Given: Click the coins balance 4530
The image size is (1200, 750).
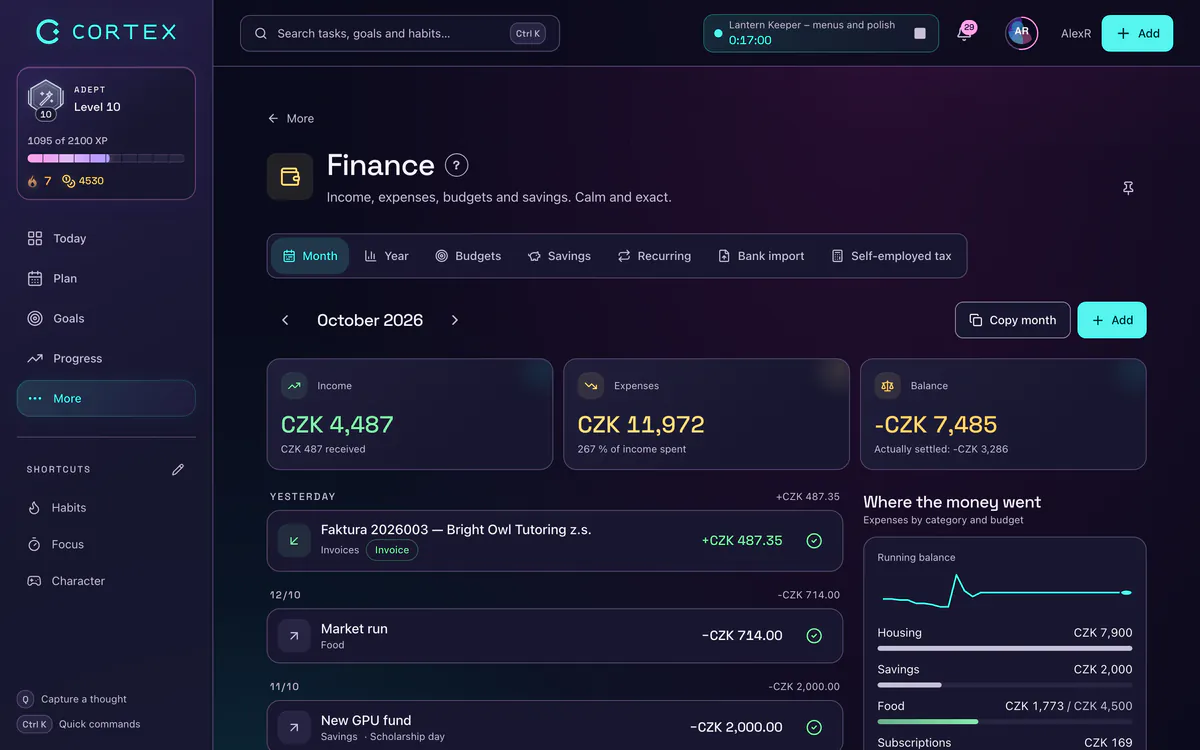Looking at the screenshot, I should coord(82,181).
